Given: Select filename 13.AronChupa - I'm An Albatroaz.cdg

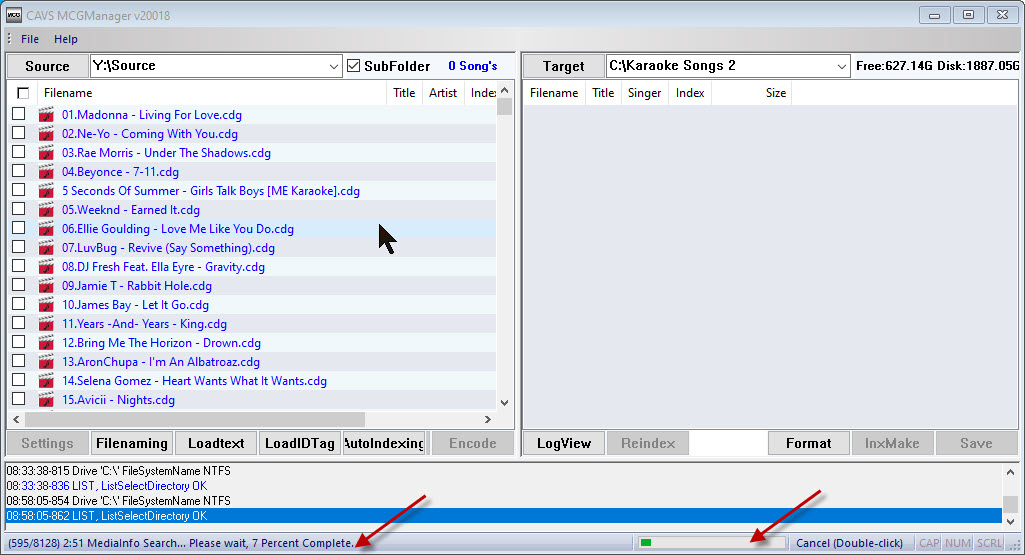Looking at the screenshot, I should [161, 362].
